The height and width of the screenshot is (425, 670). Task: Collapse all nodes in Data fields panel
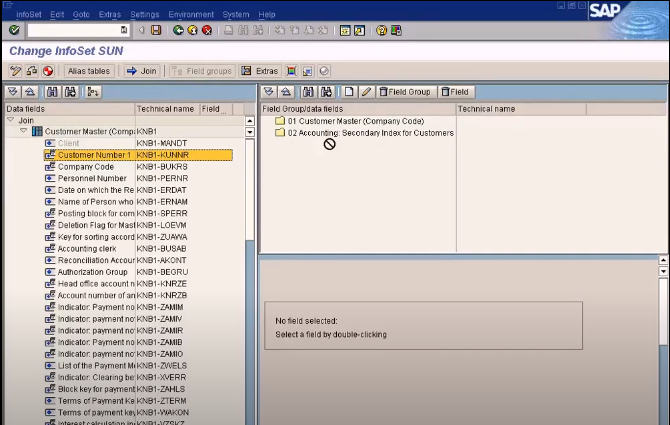(30, 92)
